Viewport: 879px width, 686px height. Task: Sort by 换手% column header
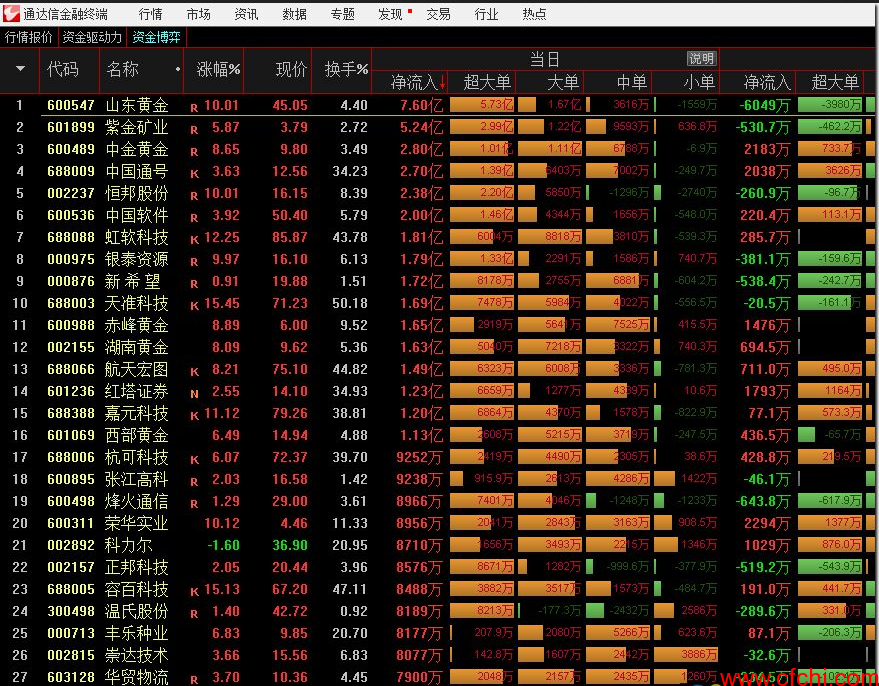(346, 69)
